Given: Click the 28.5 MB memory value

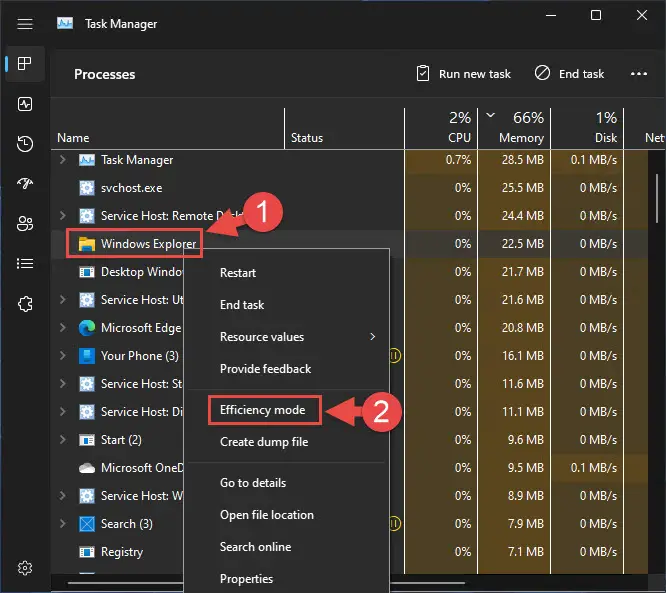Looking at the screenshot, I should click(x=522, y=160).
